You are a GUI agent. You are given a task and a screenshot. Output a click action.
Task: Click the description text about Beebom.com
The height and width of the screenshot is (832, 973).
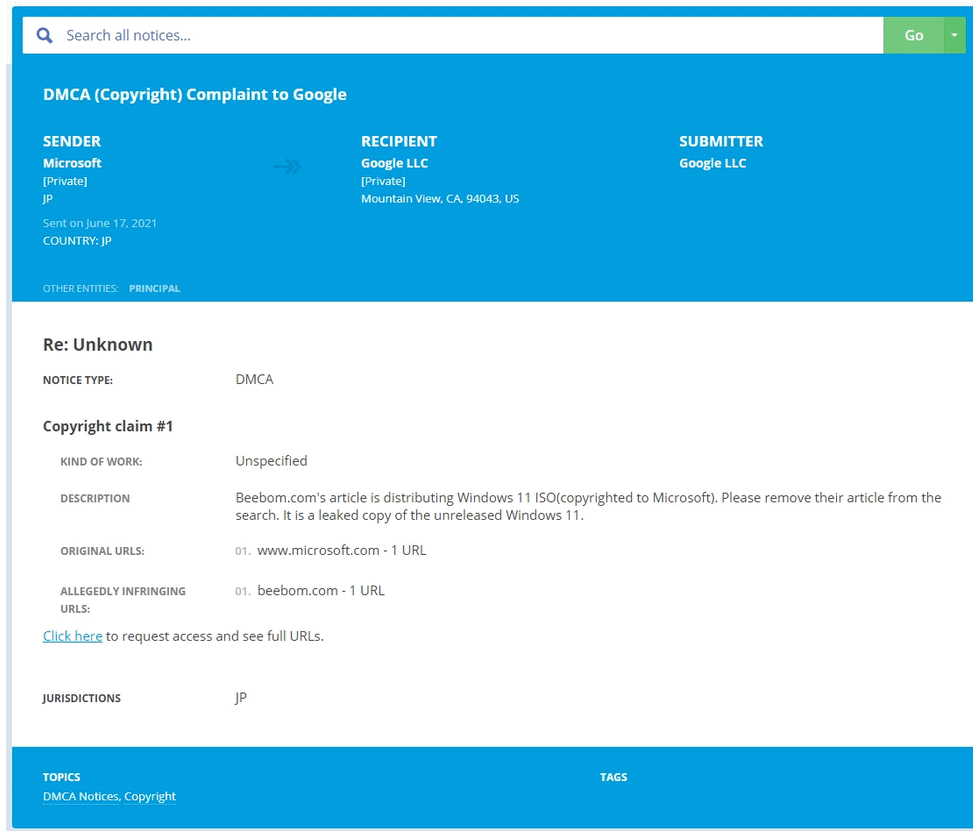point(588,506)
